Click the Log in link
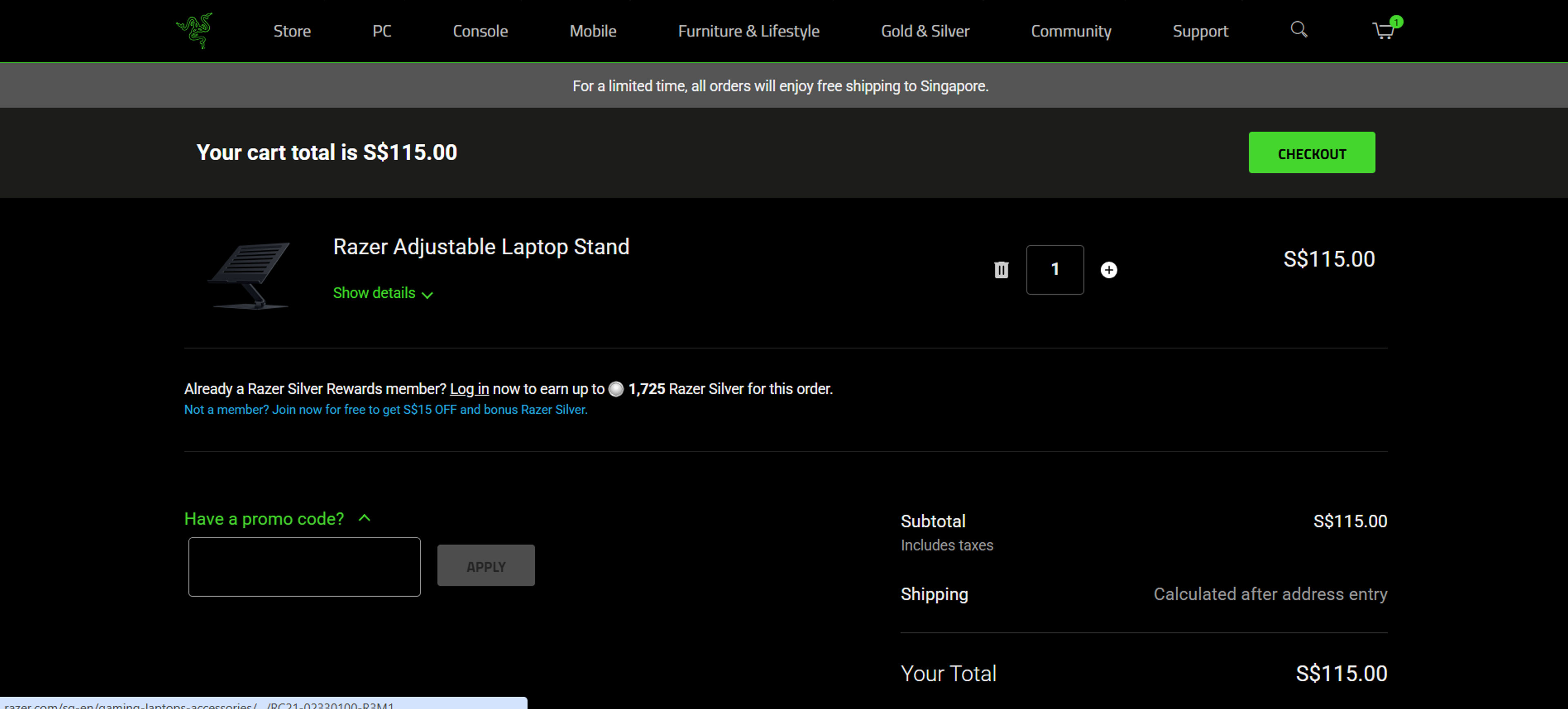The height and width of the screenshot is (709, 1568). pos(469,389)
